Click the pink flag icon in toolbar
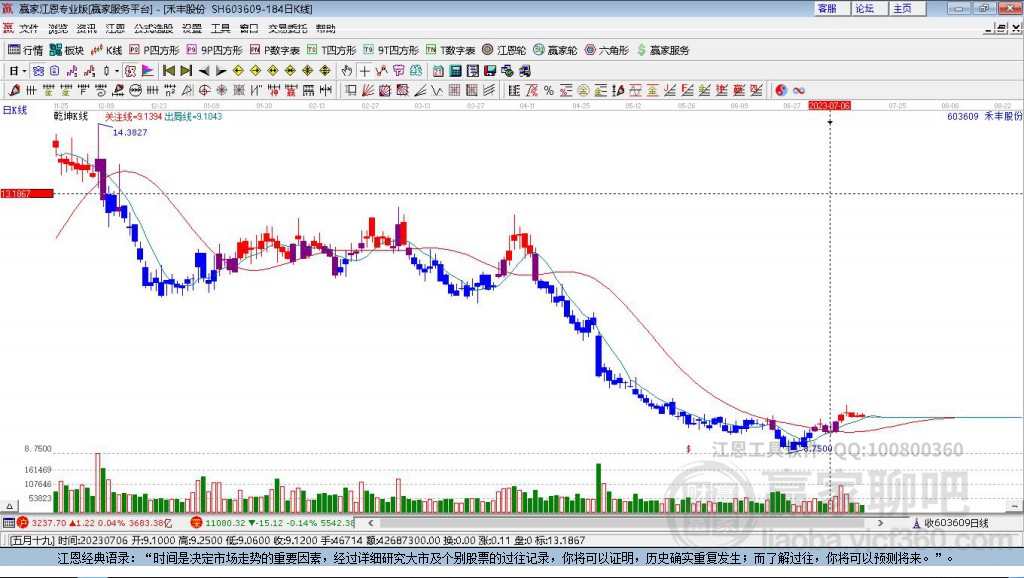The image size is (1024, 578). point(148,71)
